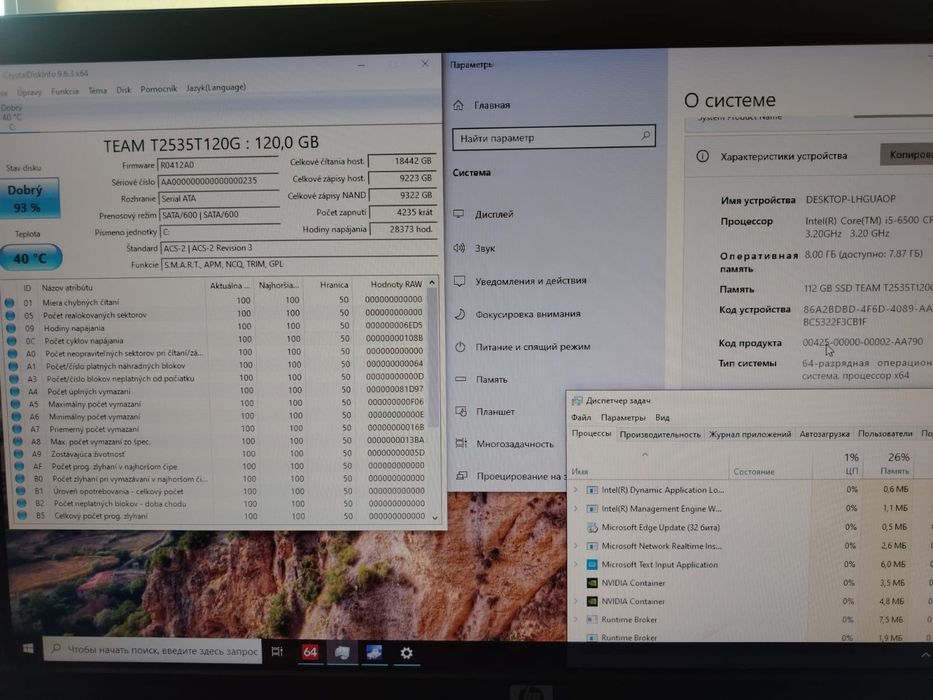The width and height of the screenshot is (933, 700).
Task: Open the Disk menu in CrystalDiskInfo
Action: pyautogui.click(x=124, y=90)
